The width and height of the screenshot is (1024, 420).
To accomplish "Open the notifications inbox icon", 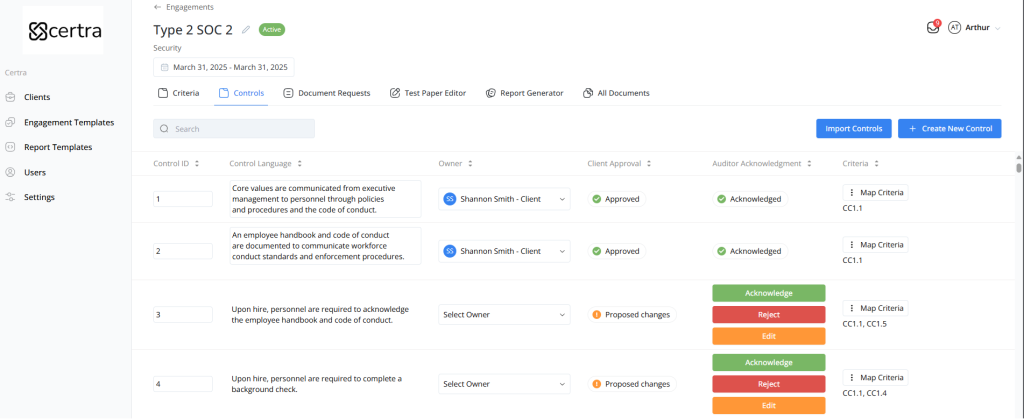I will (932, 28).
